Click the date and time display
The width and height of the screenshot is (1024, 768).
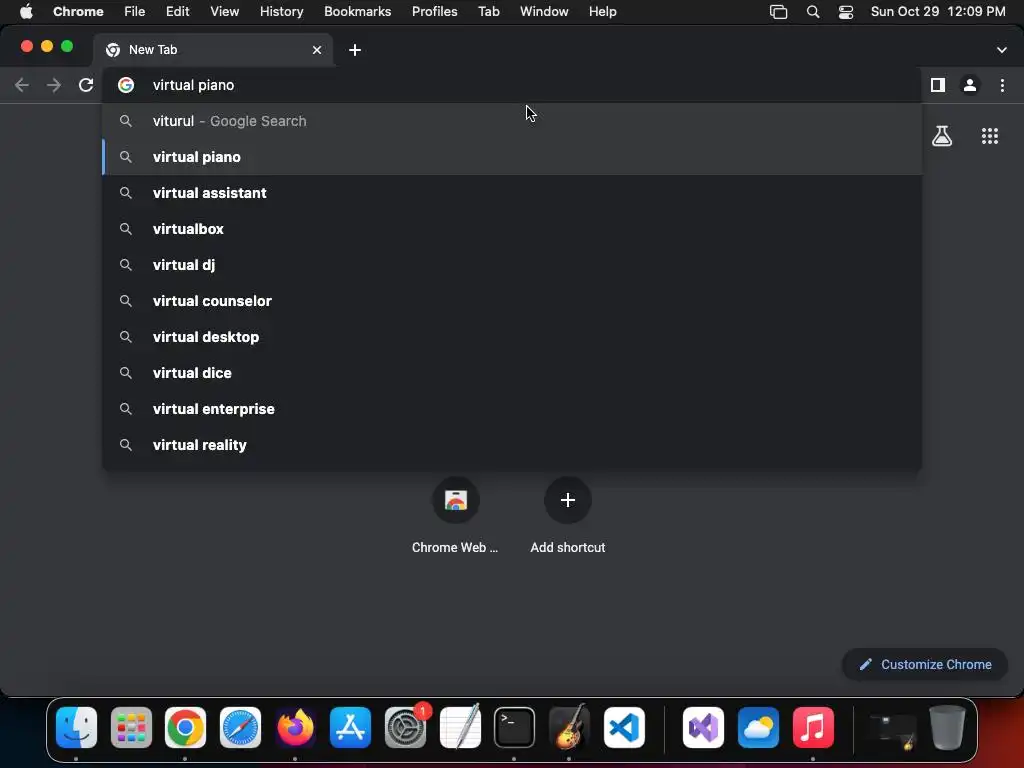tap(938, 12)
